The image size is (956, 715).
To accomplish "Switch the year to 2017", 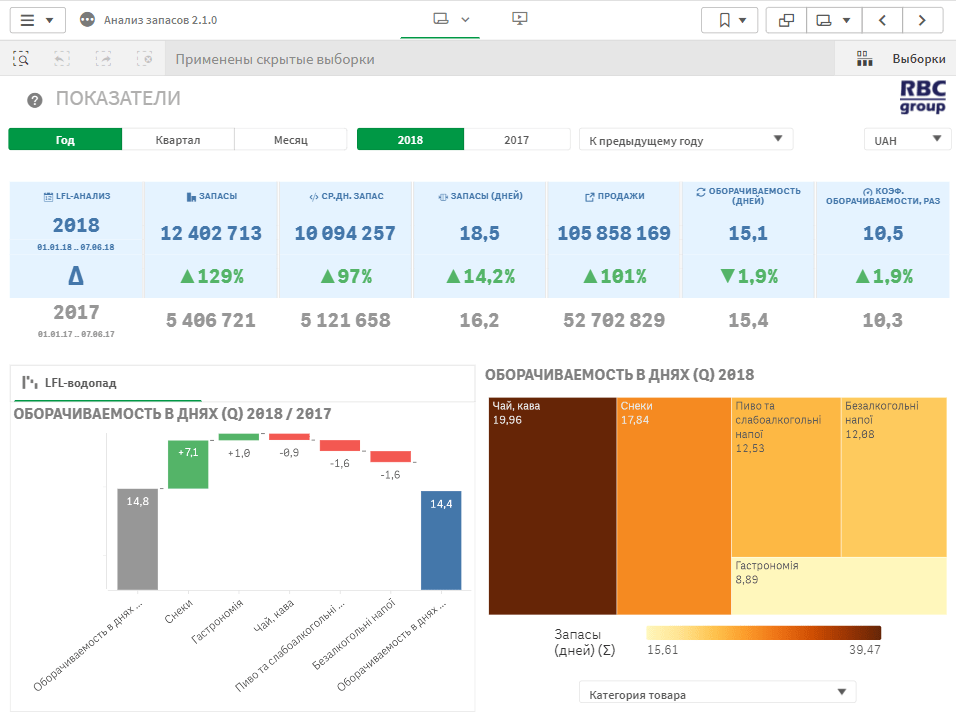I will point(516,140).
